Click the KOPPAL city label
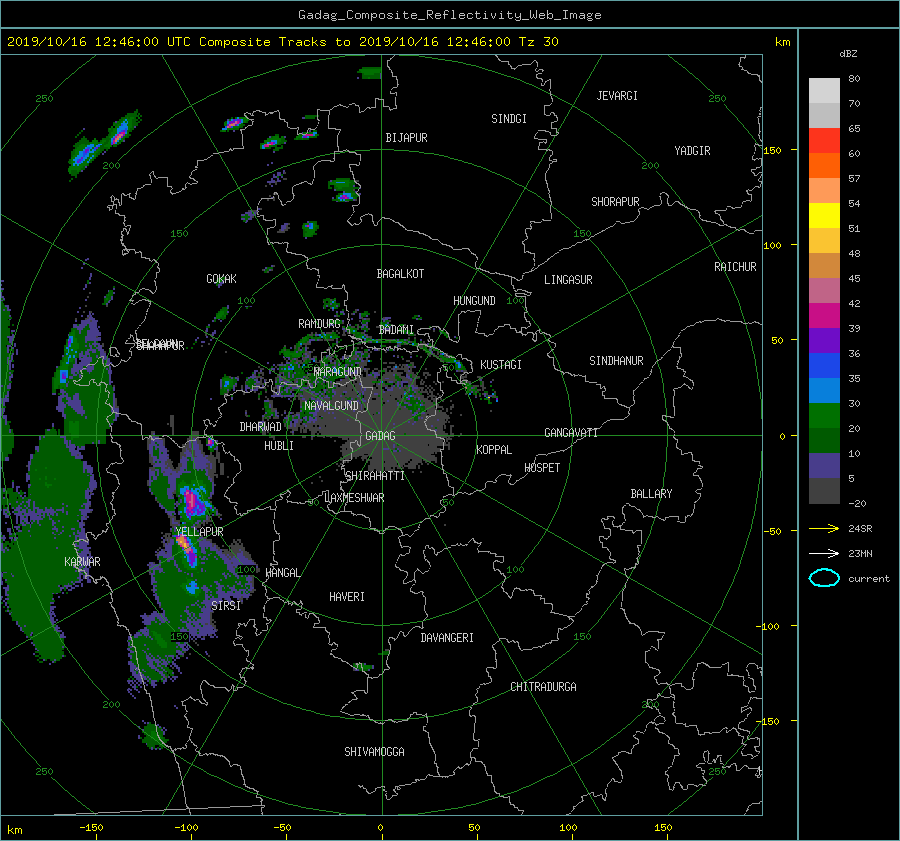This screenshot has width=900, height=841. (494, 450)
